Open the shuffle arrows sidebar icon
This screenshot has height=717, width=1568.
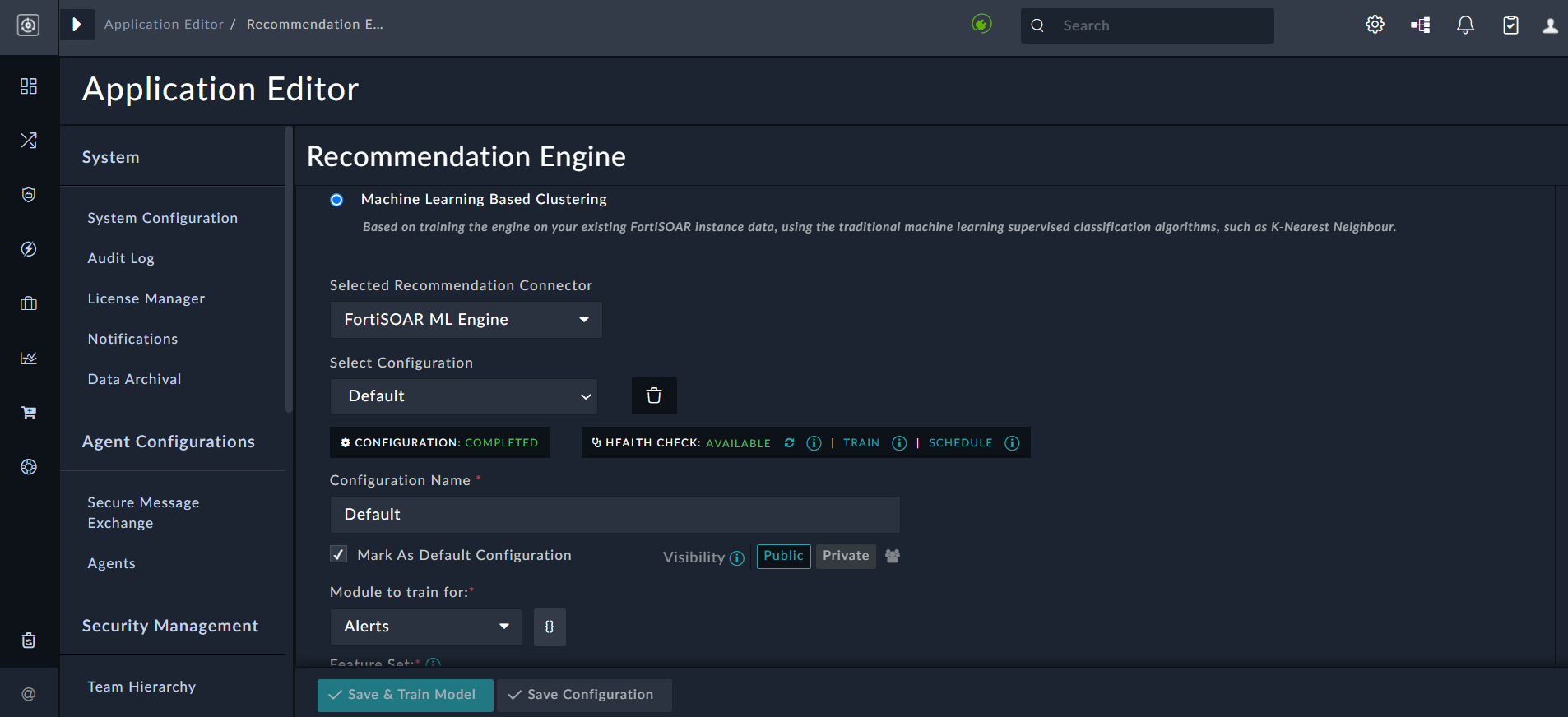[29, 141]
